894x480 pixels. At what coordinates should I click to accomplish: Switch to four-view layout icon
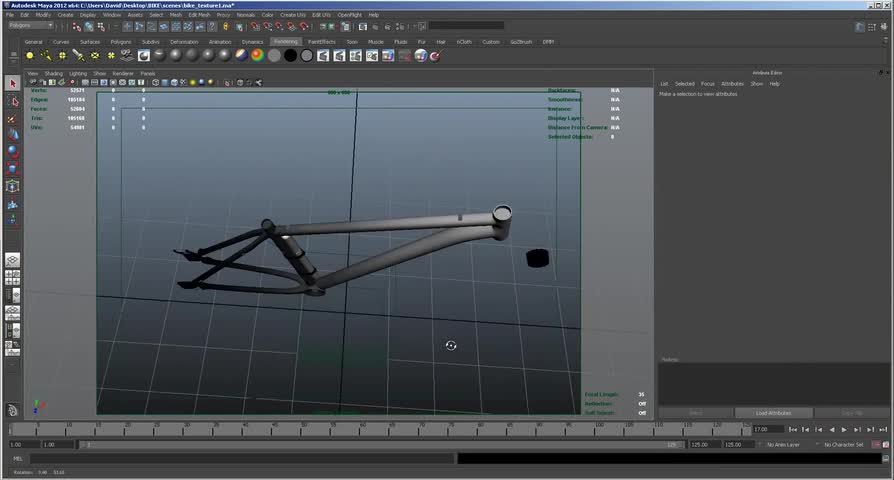13,277
